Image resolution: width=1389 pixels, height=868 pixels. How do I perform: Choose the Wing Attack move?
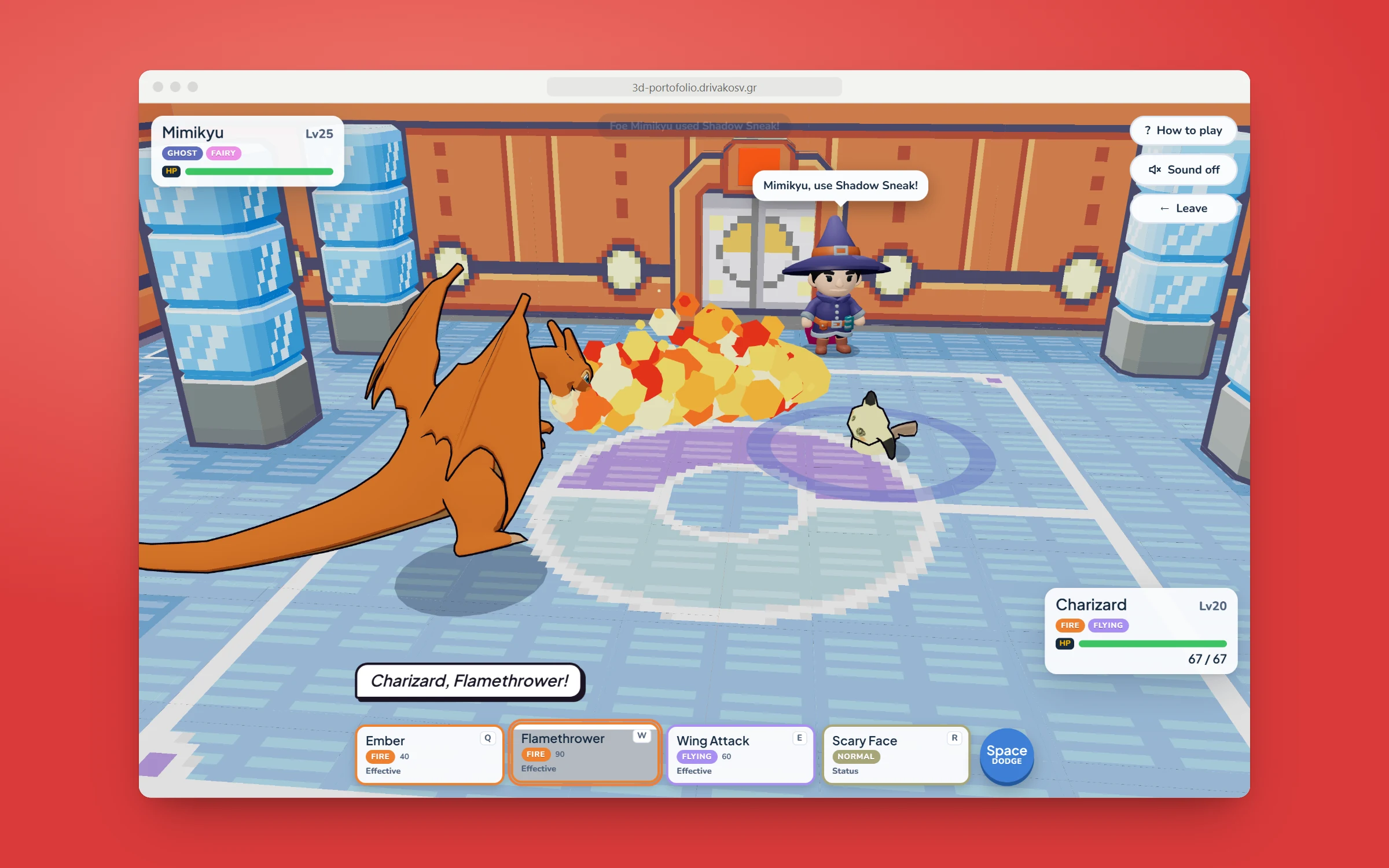tap(741, 755)
